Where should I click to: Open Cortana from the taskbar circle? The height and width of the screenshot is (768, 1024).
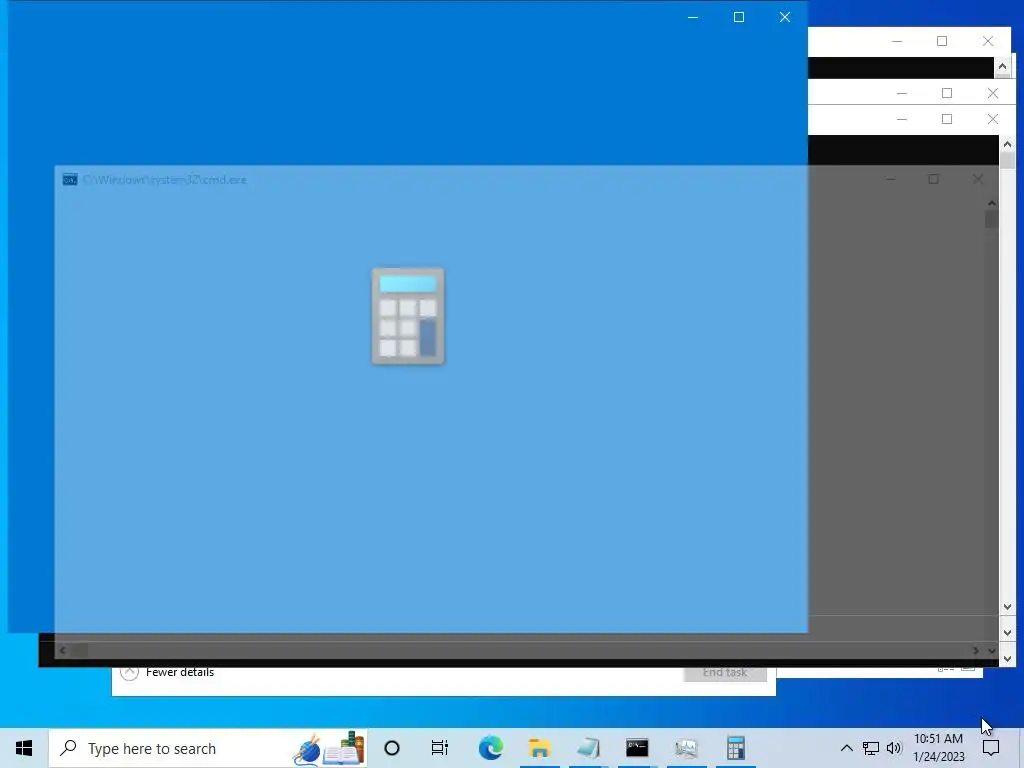392,748
